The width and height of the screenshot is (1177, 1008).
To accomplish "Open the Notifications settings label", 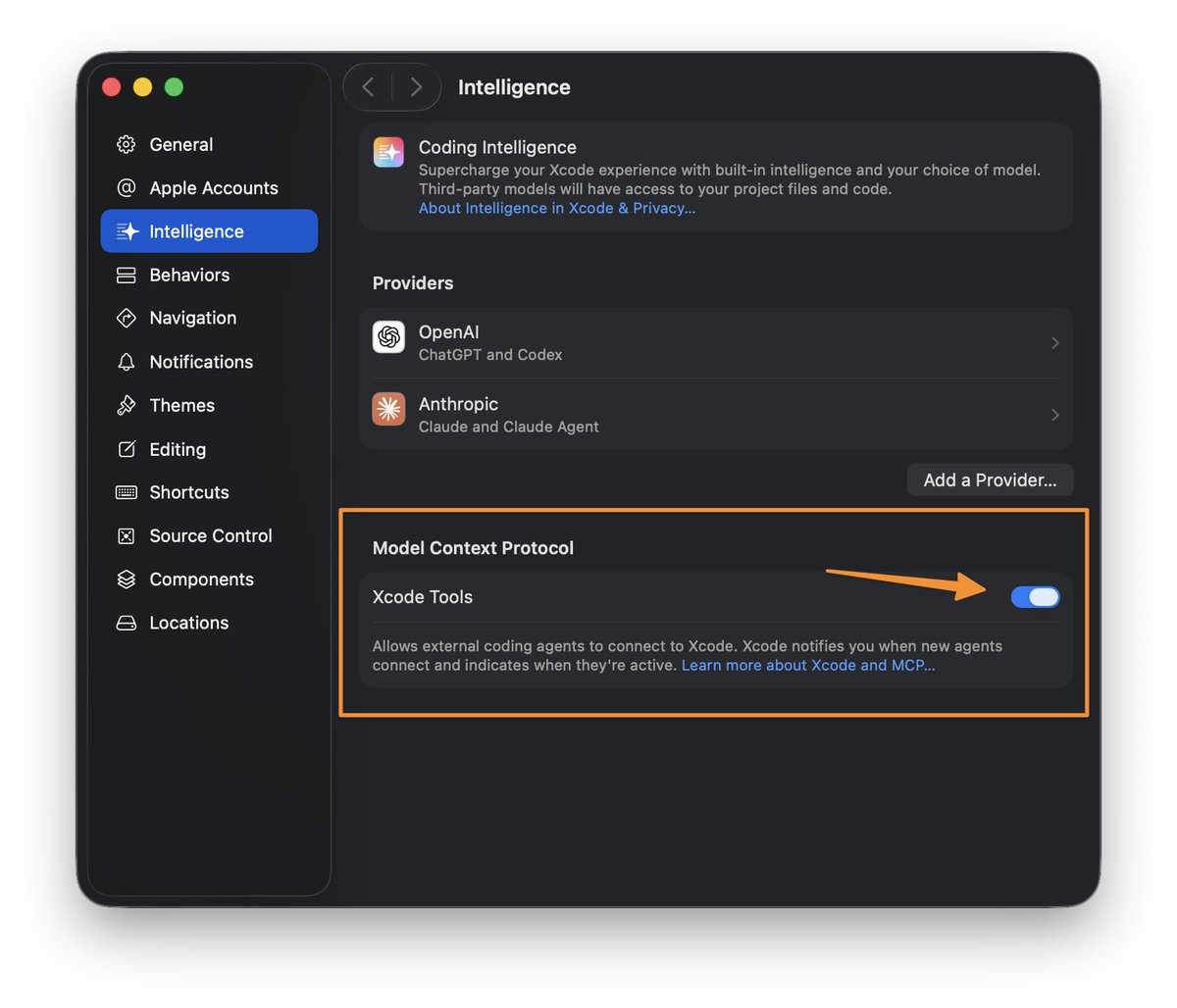I will coord(201,362).
